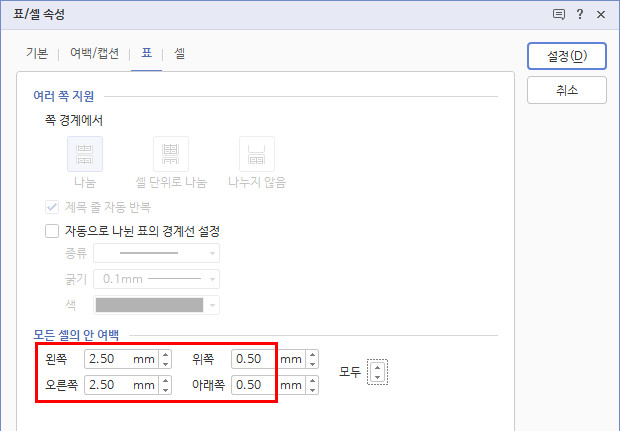Toggle 제목 줄 자동 반복 checkbox
Viewport: 620px width, 431px height.
tap(52, 207)
